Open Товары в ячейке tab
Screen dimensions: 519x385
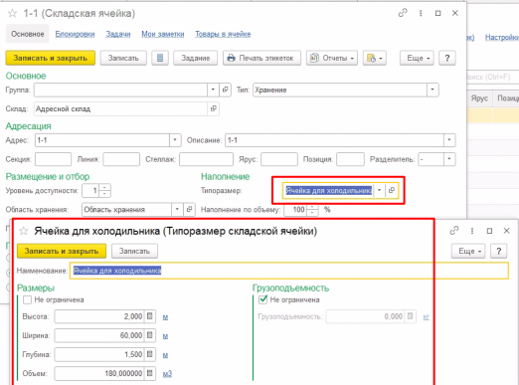223,34
